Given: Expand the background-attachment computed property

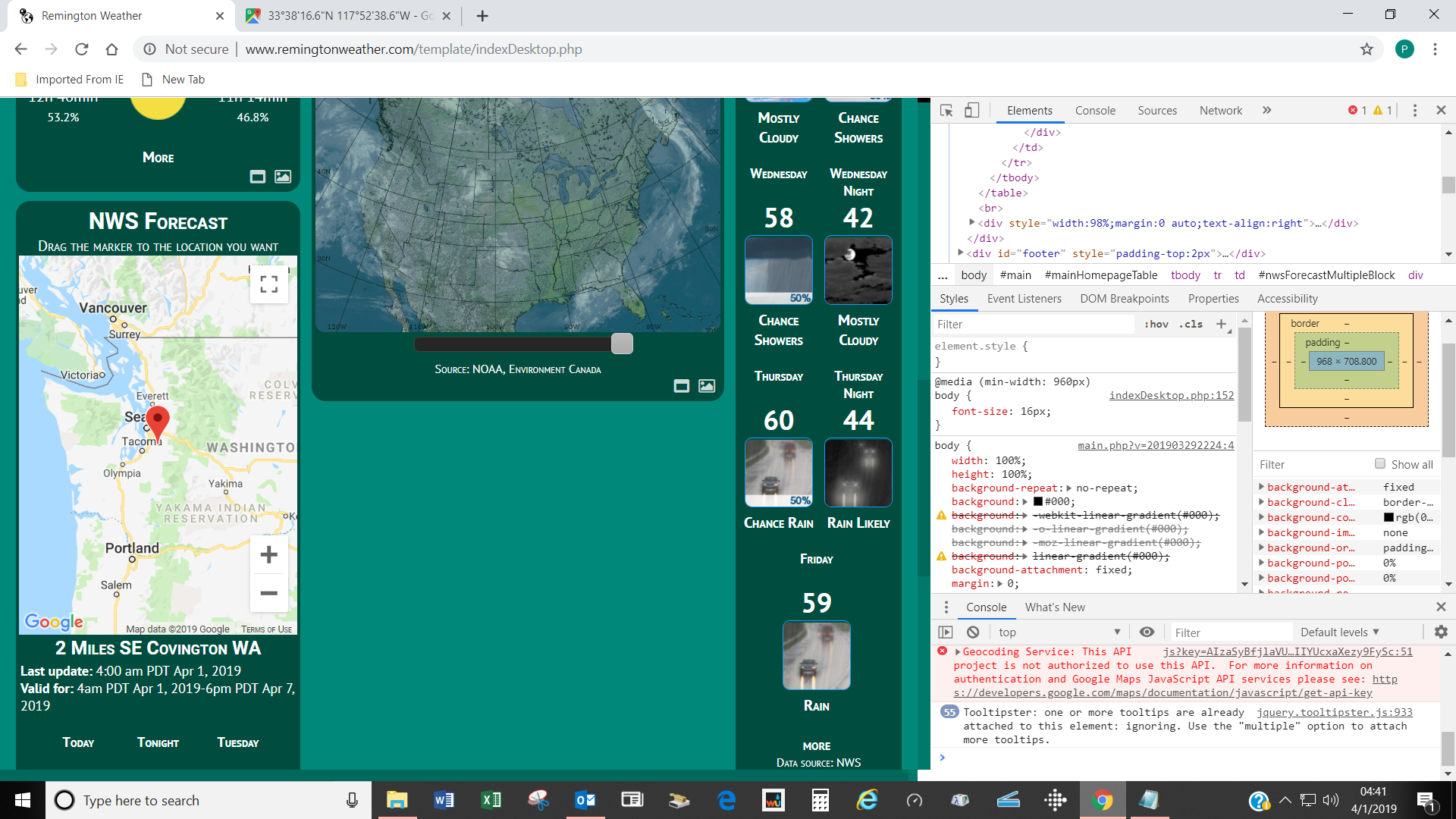Looking at the screenshot, I should tap(1262, 487).
